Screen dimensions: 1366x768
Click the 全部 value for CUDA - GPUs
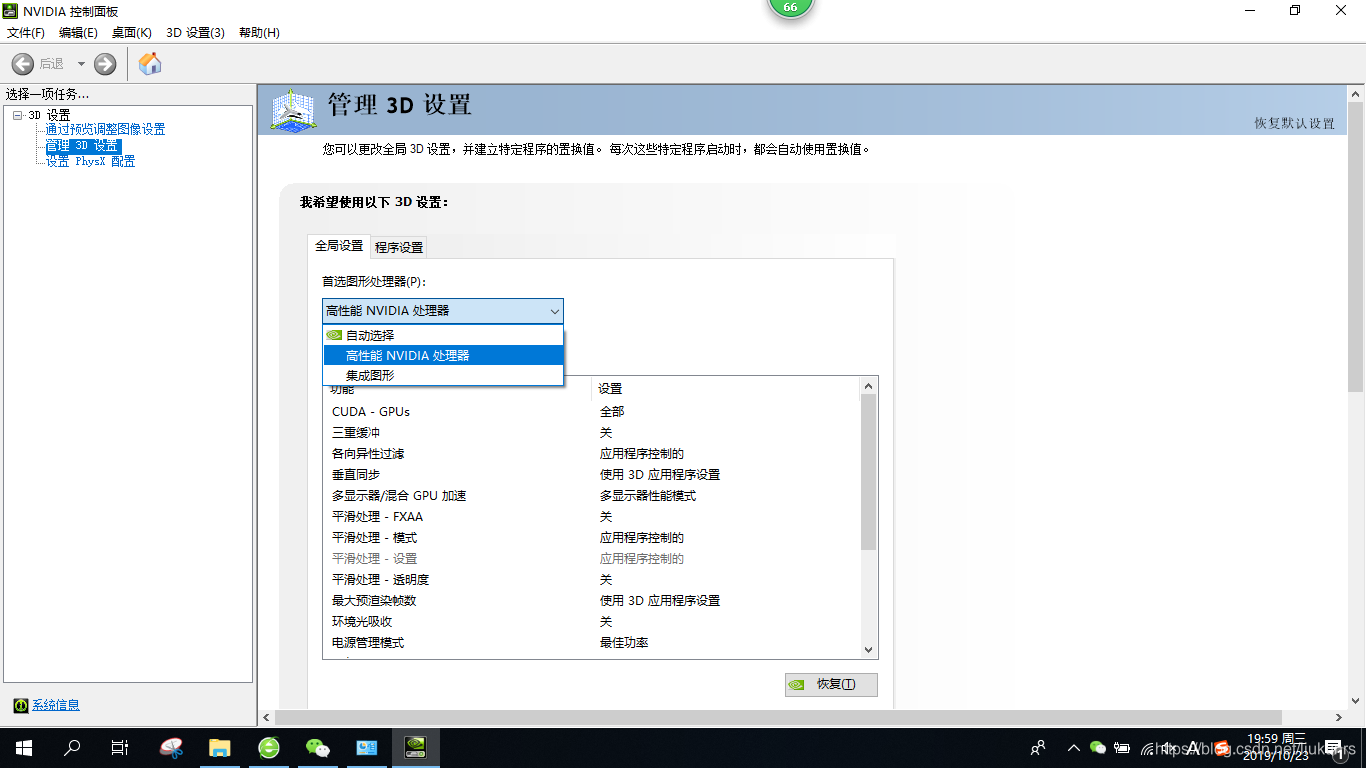[x=612, y=412]
